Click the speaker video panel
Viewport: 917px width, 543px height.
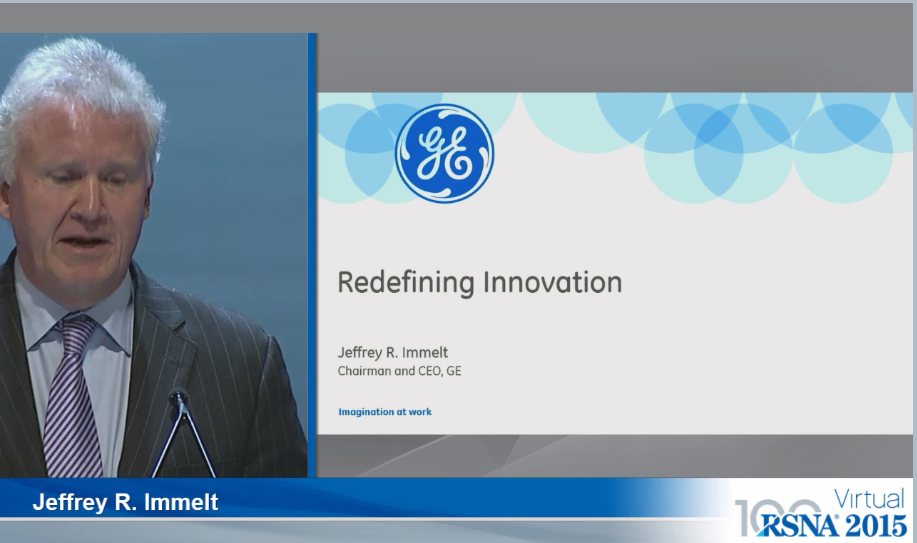[x=154, y=255]
